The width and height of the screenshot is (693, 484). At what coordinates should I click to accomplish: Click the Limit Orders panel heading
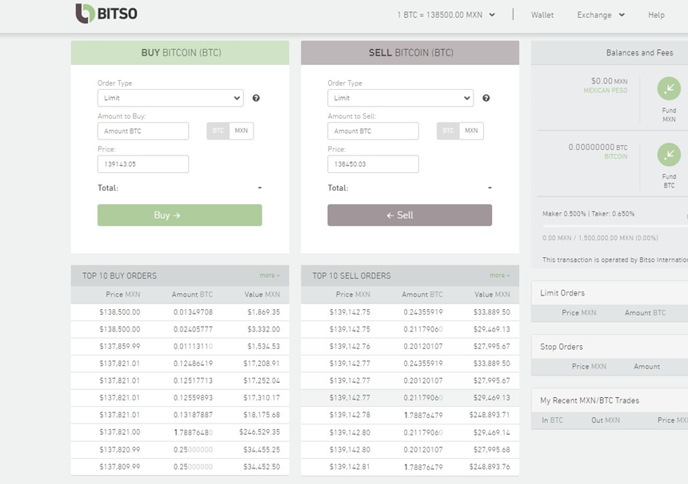click(562, 293)
